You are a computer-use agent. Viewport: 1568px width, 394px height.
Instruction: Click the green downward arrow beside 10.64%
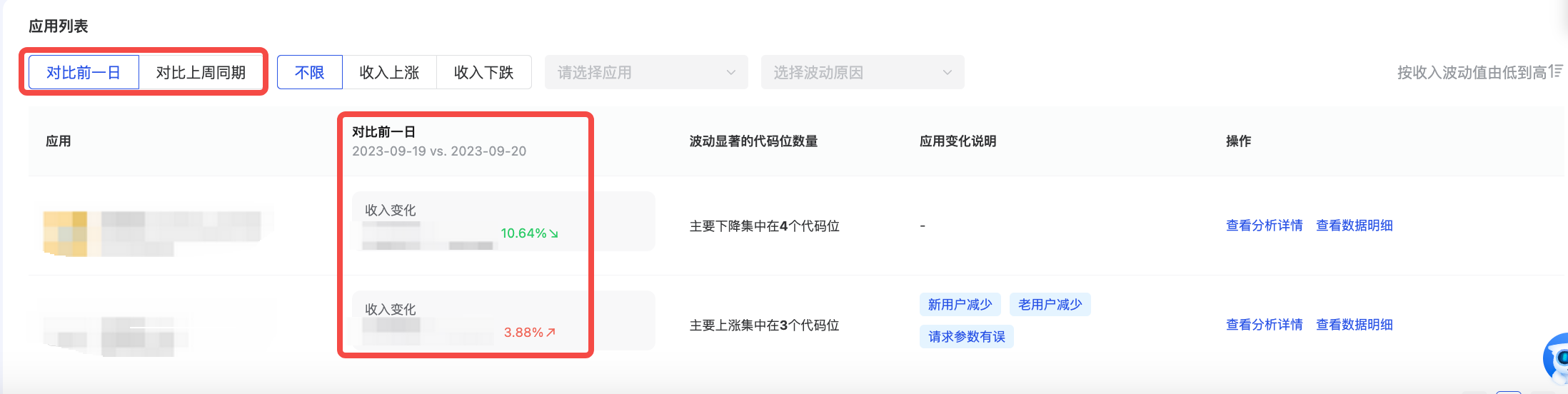click(553, 233)
